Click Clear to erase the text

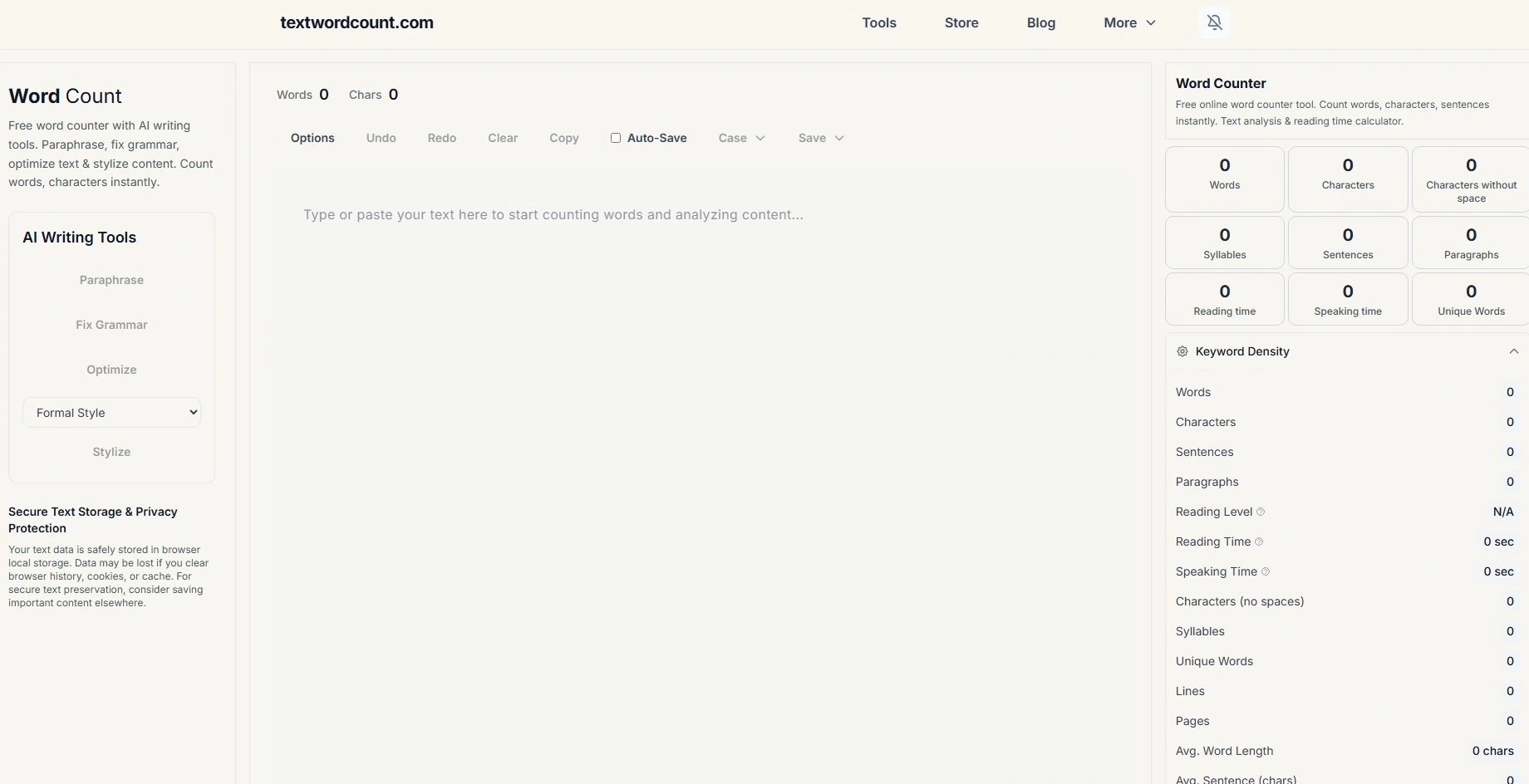(503, 138)
